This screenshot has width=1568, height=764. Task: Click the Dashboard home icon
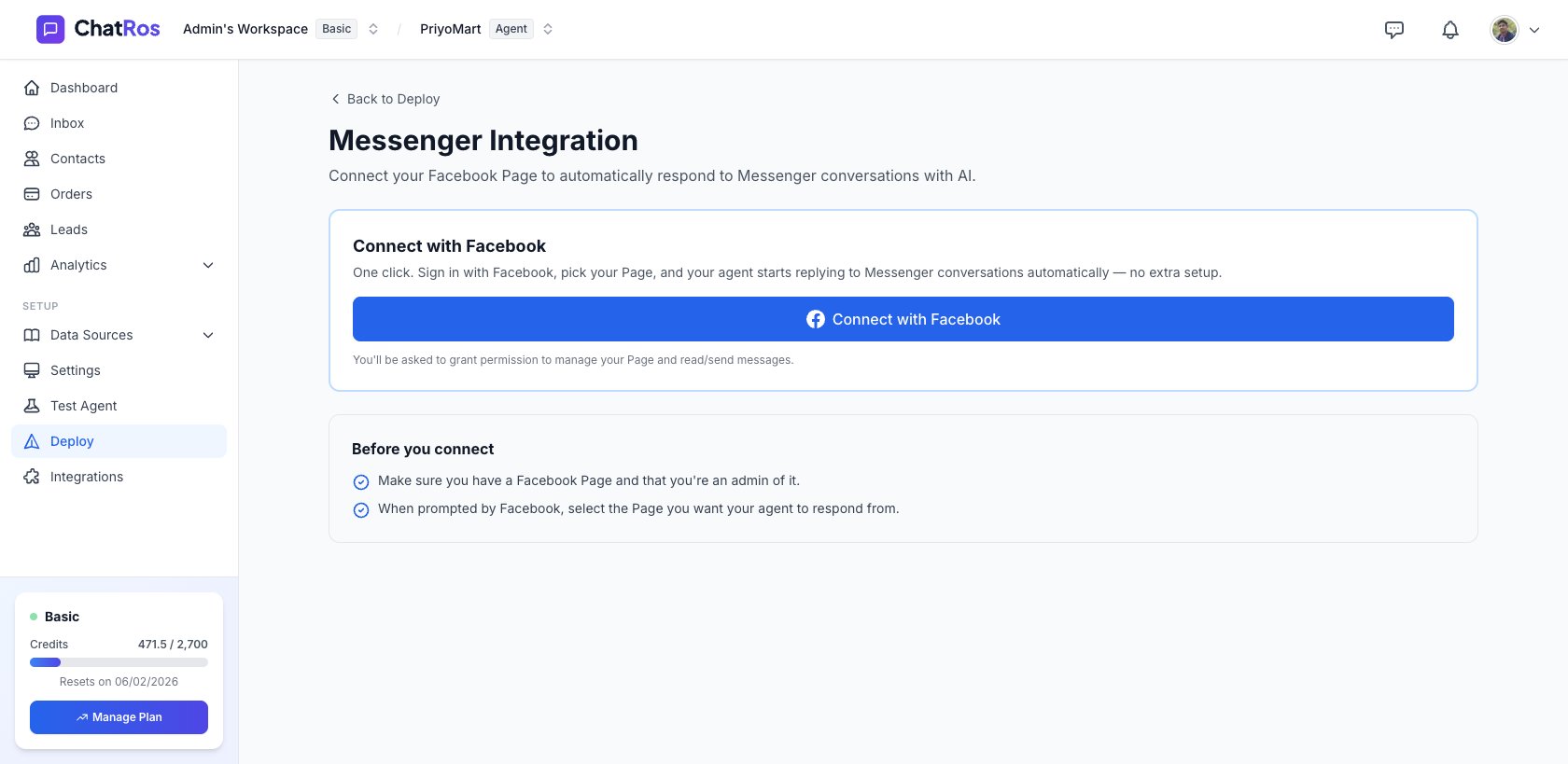(x=32, y=88)
